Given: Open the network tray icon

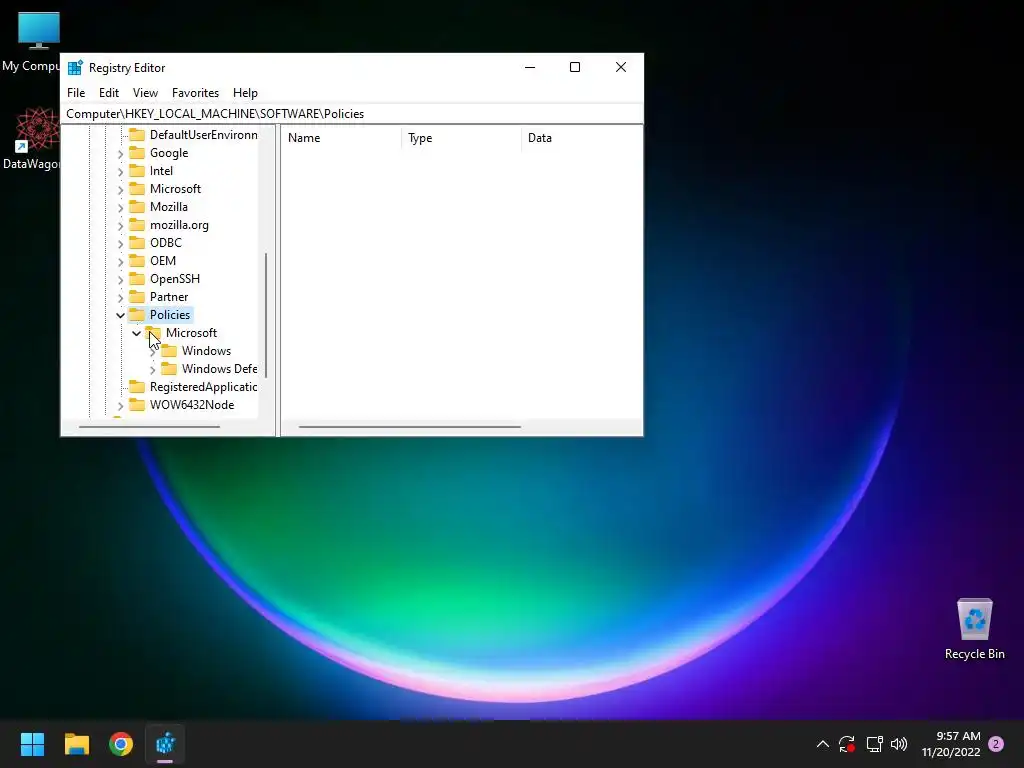Looking at the screenshot, I should [x=874, y=744].
